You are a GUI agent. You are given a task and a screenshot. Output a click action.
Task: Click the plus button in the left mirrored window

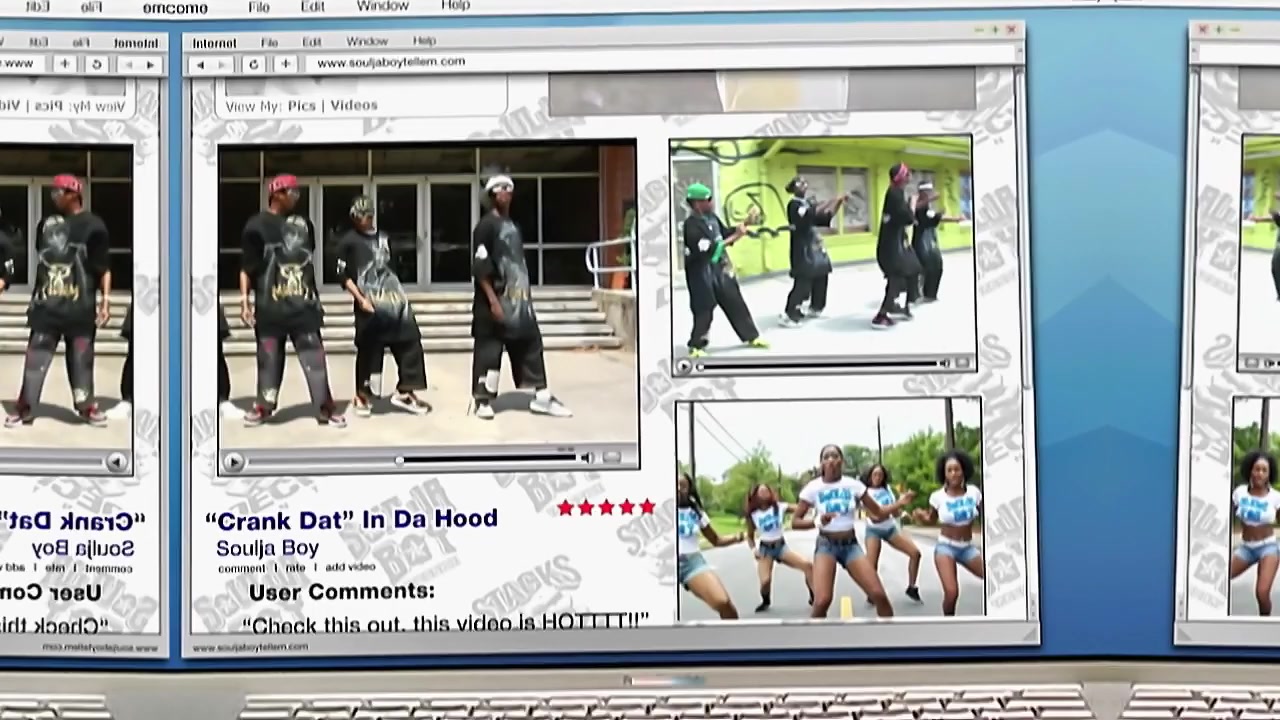[x=64, y=64]
